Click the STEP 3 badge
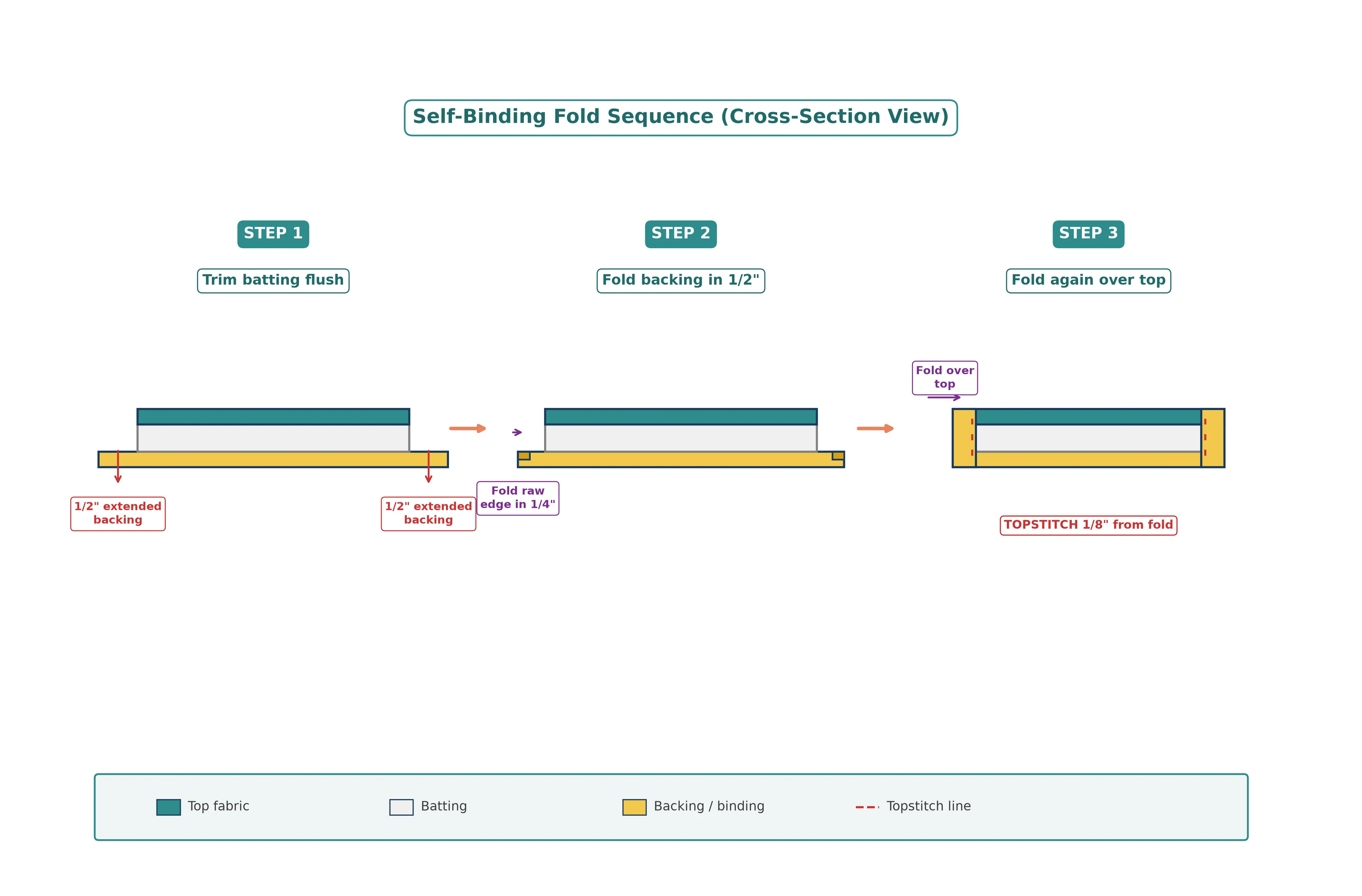 click(x=1088, y=233)
